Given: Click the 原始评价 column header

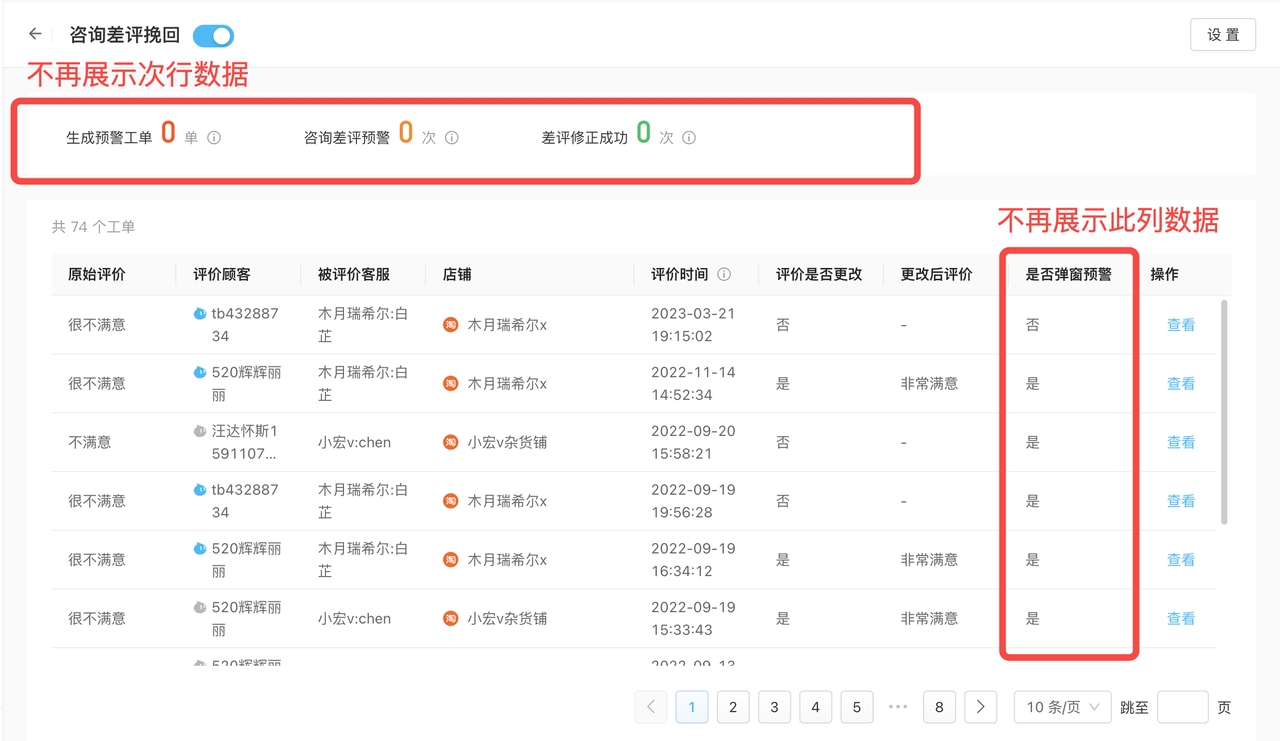Looking at the screenshot, I should coord(97,274).
